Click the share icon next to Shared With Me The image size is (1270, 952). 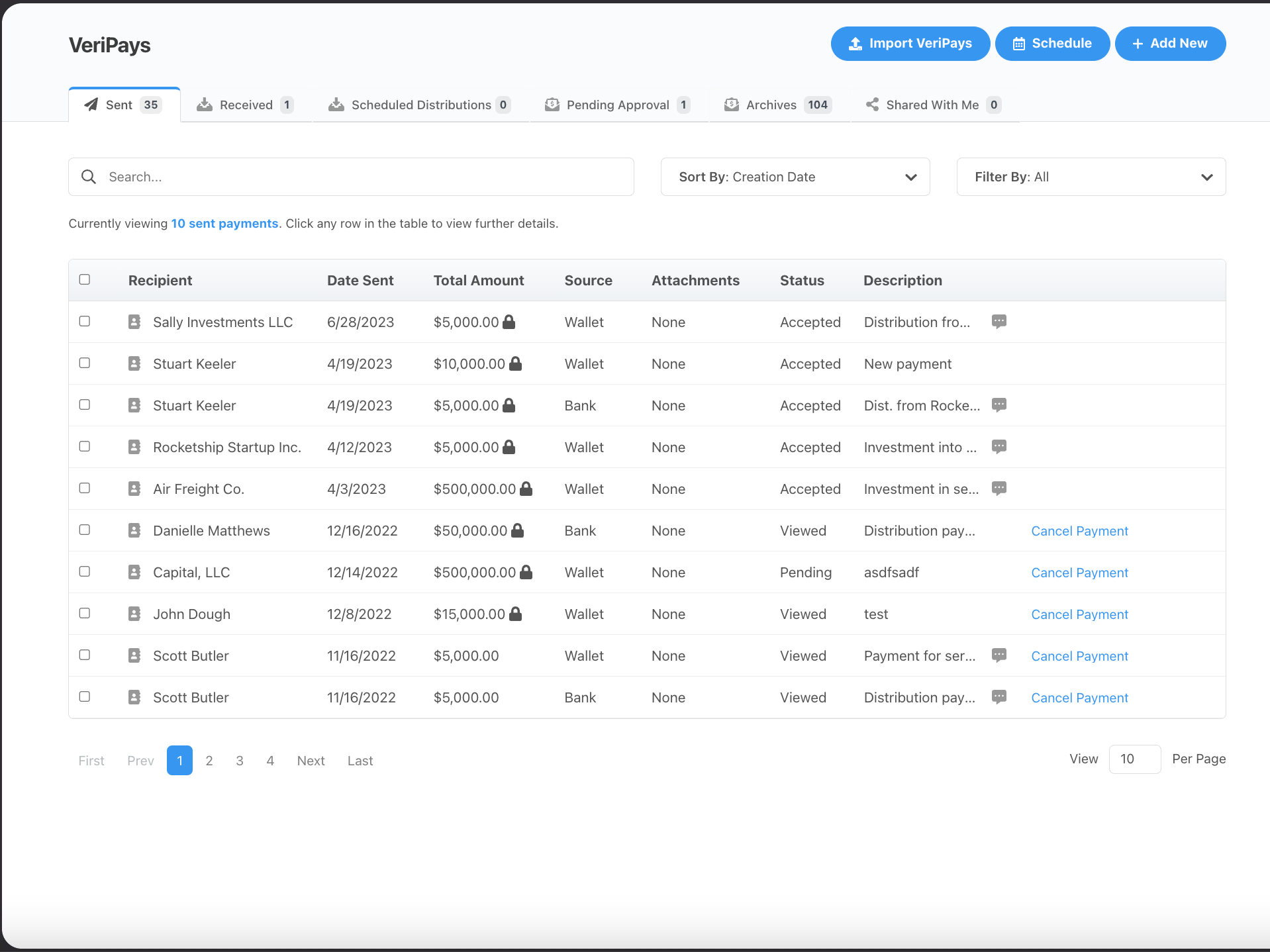tap(871, 104)
